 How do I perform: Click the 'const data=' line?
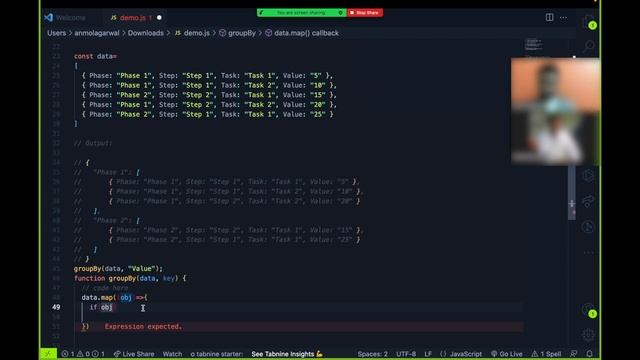coord(95,56)
